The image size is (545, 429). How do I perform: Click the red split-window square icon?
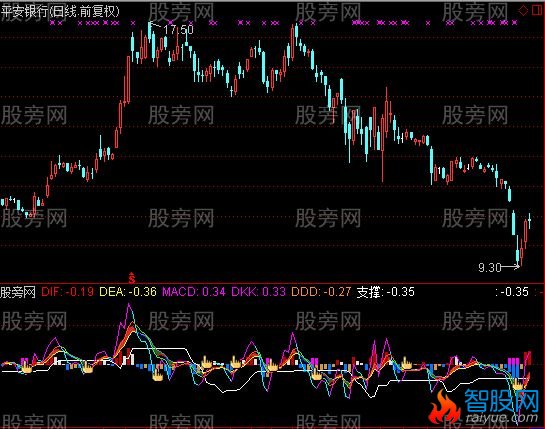coord(538,10)
